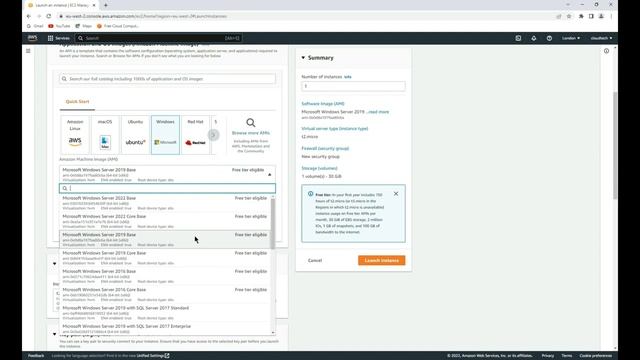The height and width of the screenshot is (360, 640).
Task: Open the Maps bookmark
Action: (x=84, y=26)
